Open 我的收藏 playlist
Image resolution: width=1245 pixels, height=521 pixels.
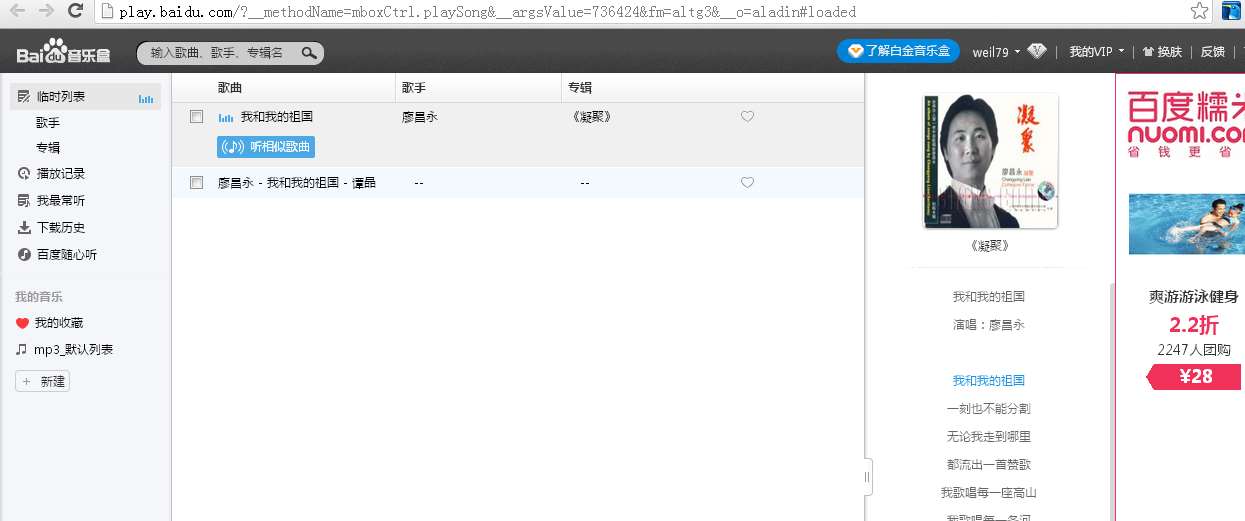point(59,324)
